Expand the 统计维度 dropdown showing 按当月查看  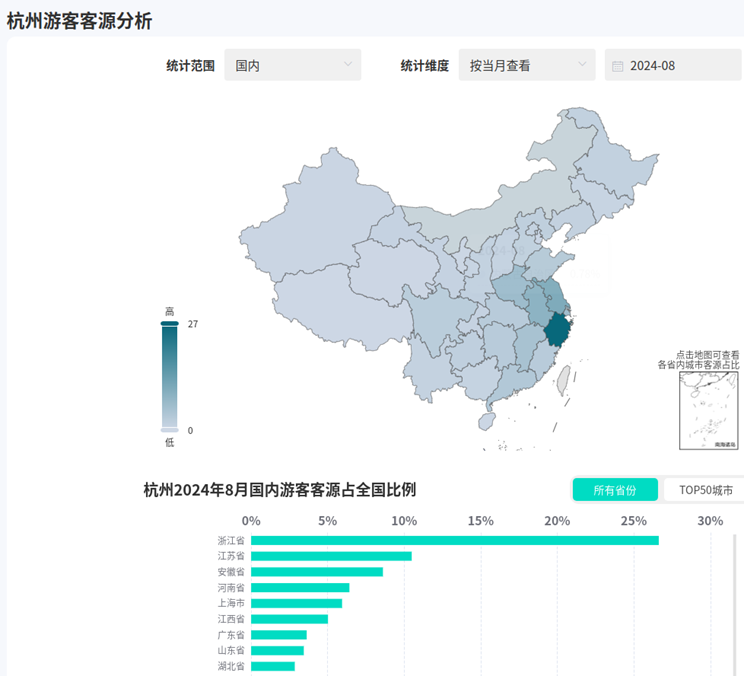(526, 65)
